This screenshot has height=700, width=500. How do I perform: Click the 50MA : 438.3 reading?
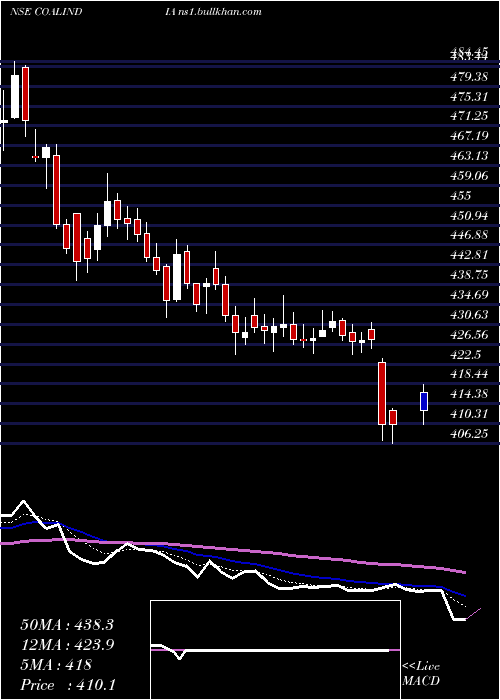67,625
